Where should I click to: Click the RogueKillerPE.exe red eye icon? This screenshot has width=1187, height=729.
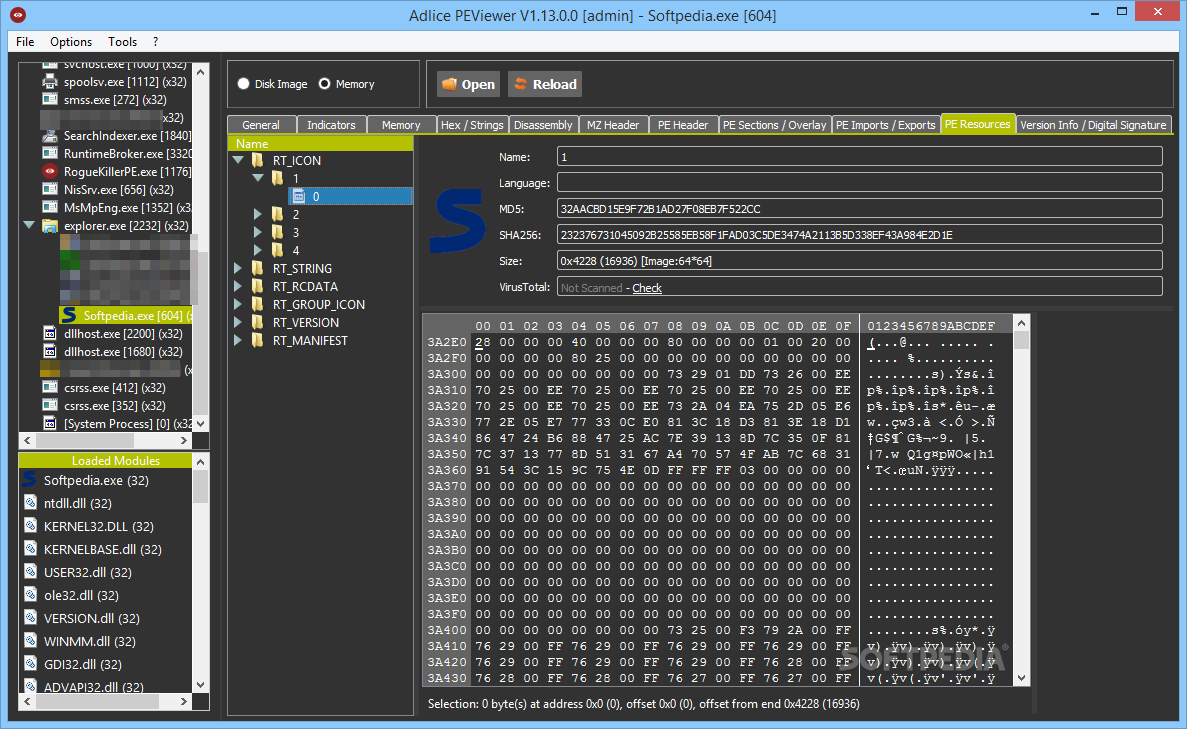pyautogui.click(x=50, y=171)
